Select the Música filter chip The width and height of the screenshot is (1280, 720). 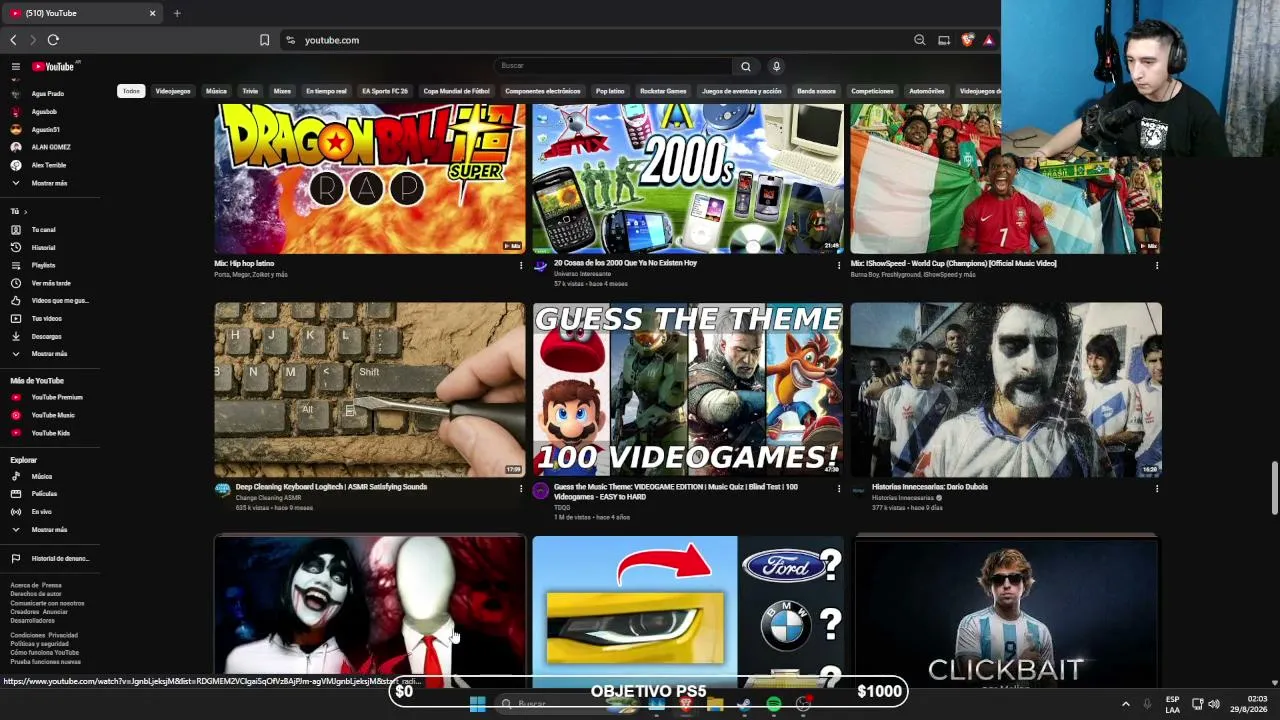(216, 91)
